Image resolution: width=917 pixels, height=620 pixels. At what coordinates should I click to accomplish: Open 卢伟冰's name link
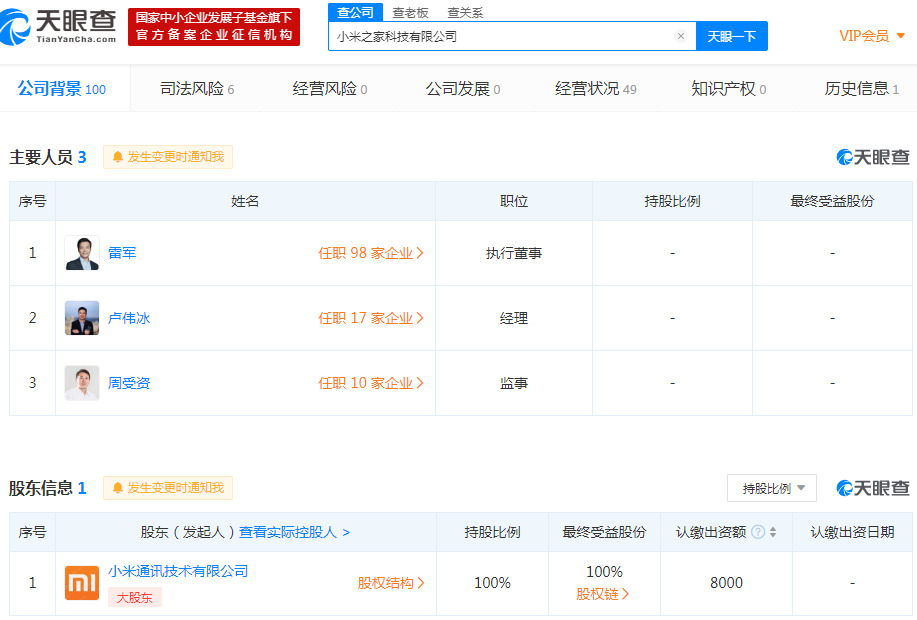[x=129, y=318]
